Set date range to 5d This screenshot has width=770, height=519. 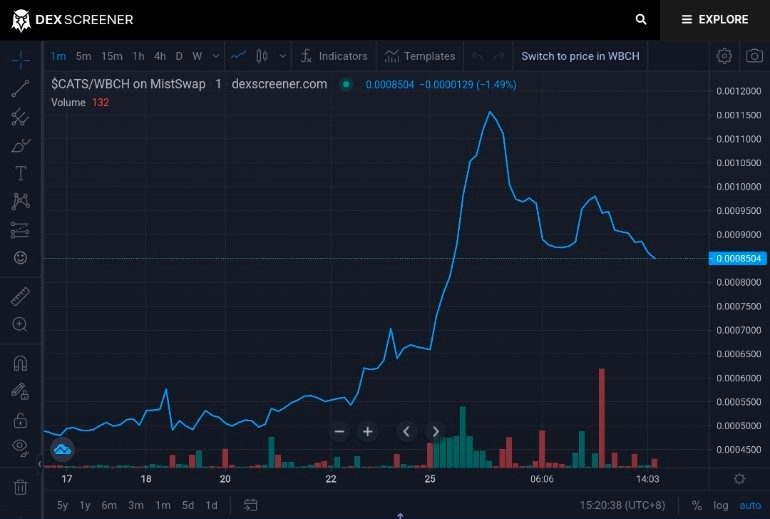(188, 505)
